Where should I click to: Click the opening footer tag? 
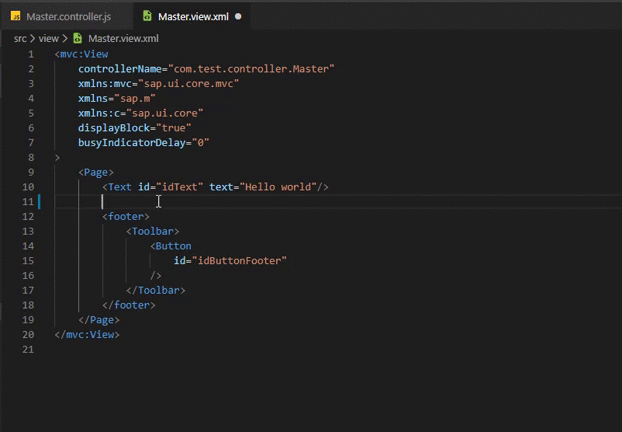click(x=126, y=217)
